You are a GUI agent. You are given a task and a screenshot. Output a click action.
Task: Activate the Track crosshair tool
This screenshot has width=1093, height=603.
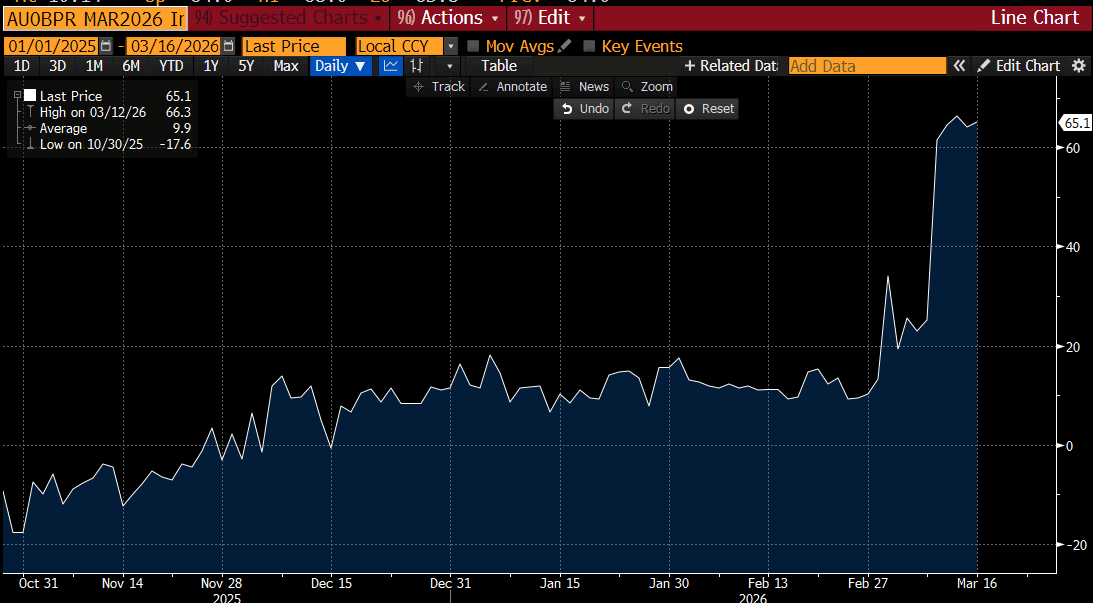438,87
